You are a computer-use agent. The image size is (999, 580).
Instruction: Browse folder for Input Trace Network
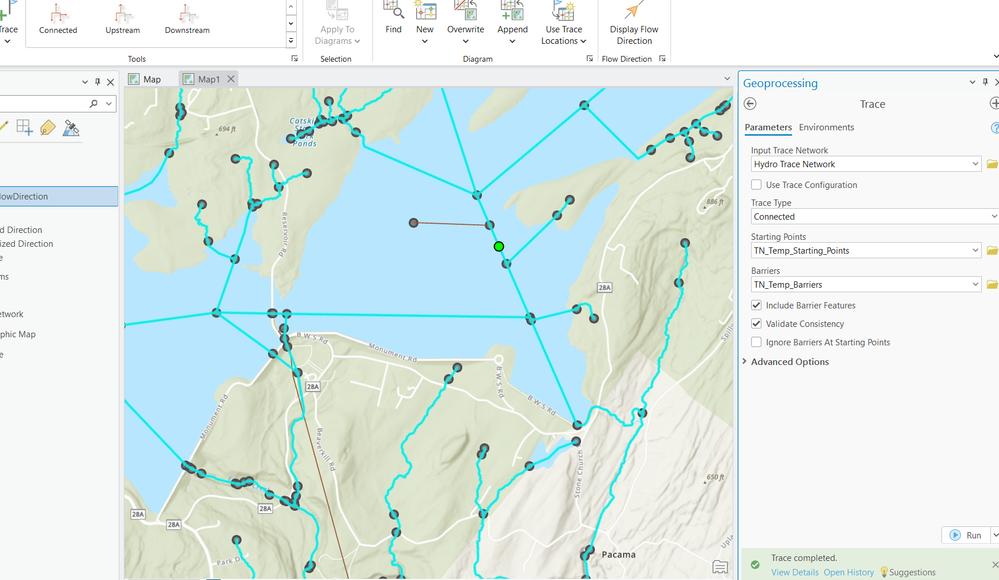click(x=992, y=164)
